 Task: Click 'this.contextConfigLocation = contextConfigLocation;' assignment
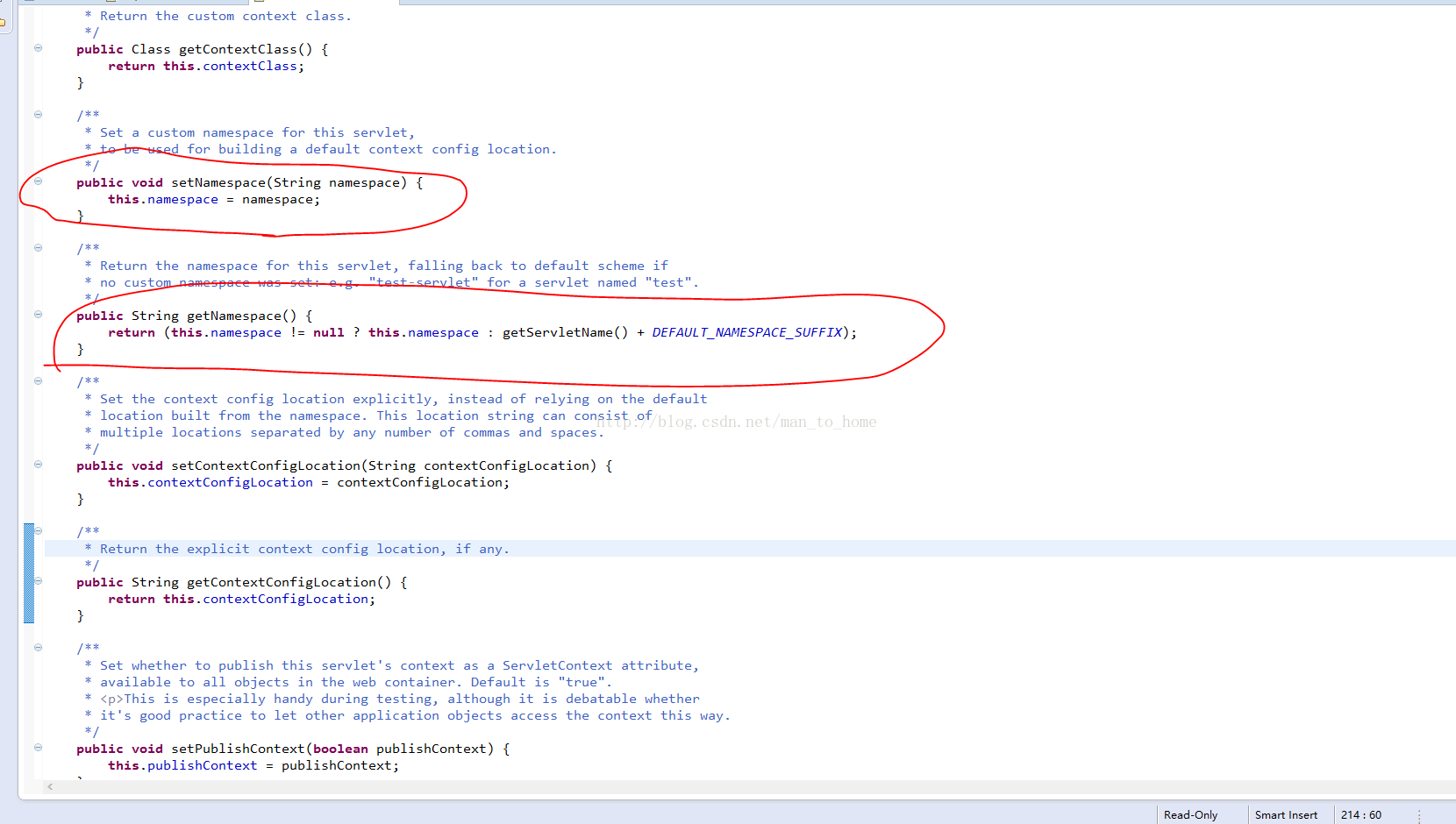click(x=309, y=482)
